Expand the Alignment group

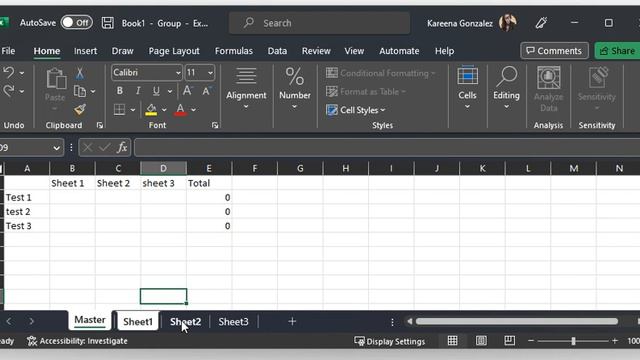coord(246,89)
